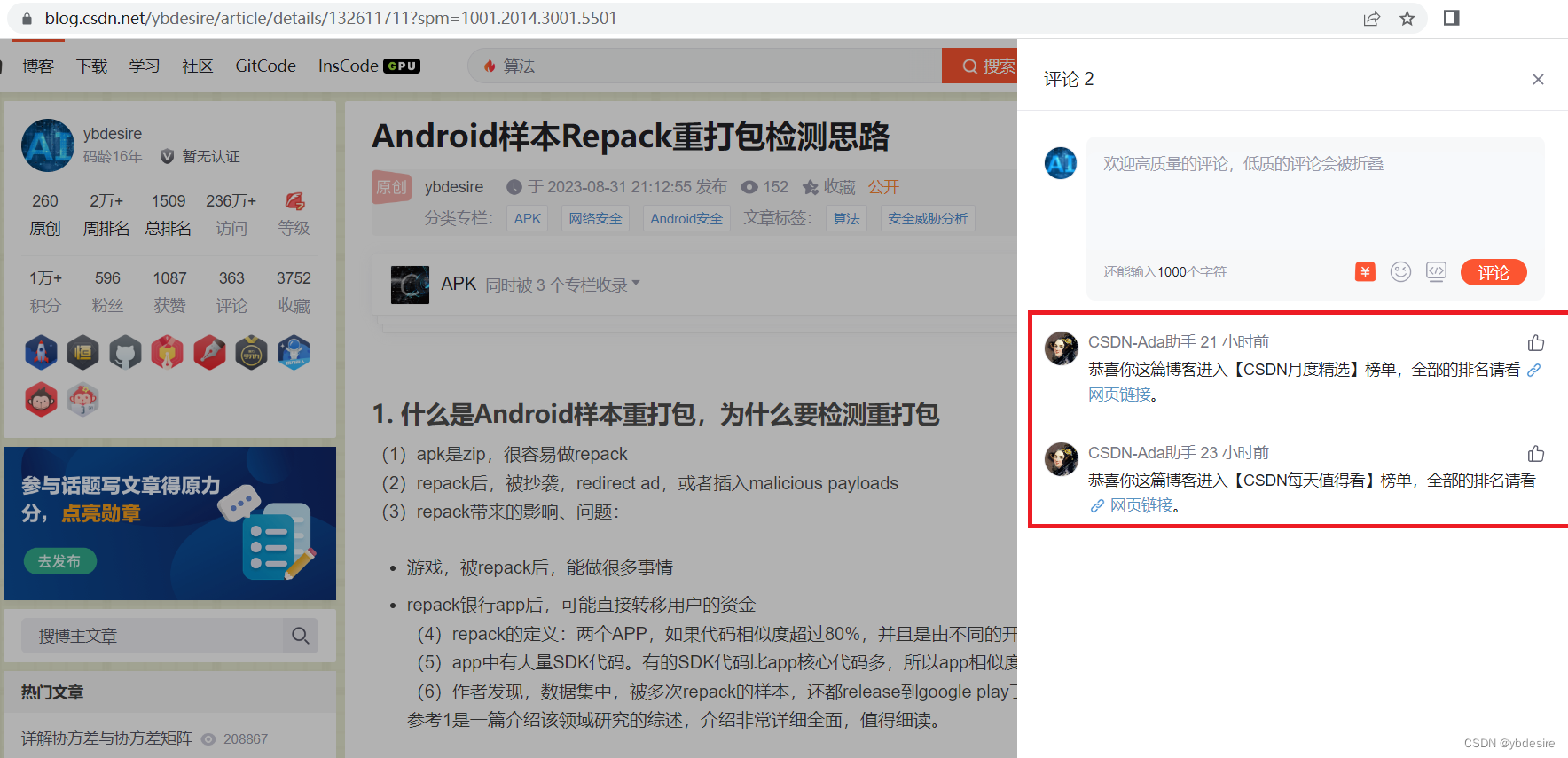1568x758 pixels.
Task: Close the comments panel
Action: pos(1538,80)
